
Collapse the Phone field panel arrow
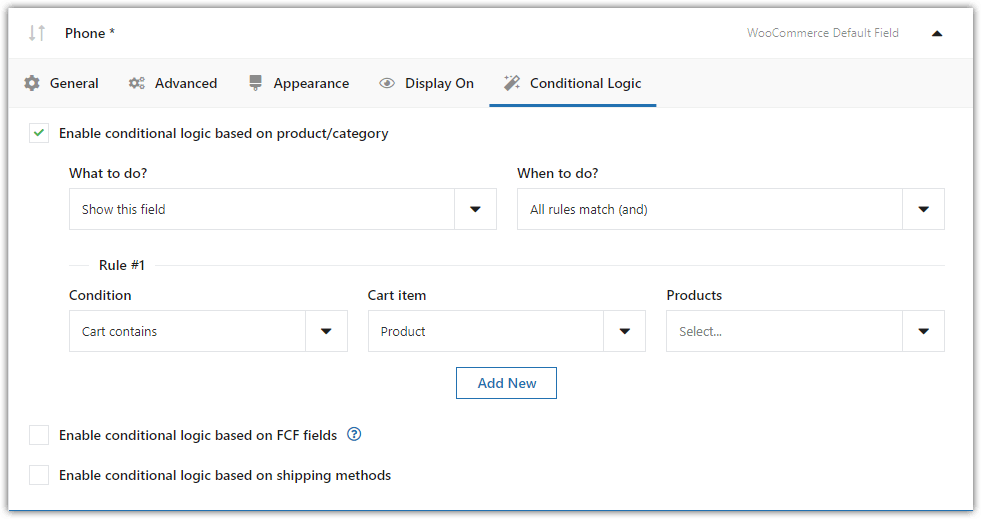937,34
